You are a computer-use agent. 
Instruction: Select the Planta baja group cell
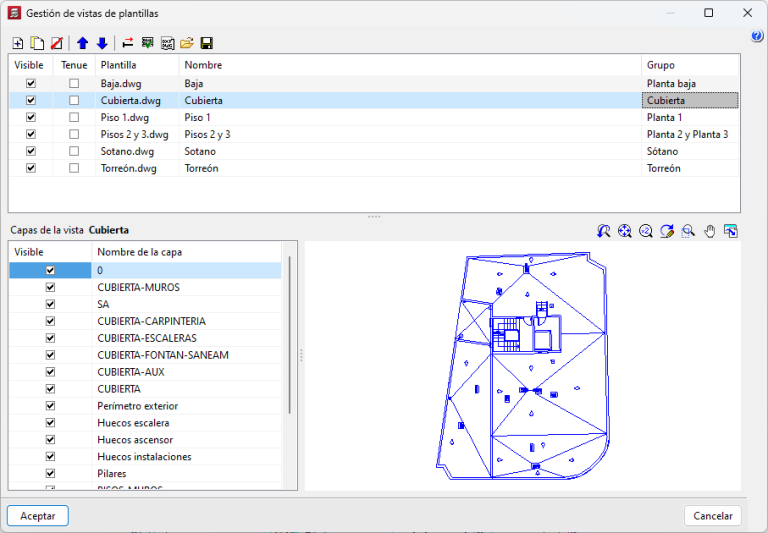tap(690, 83)
